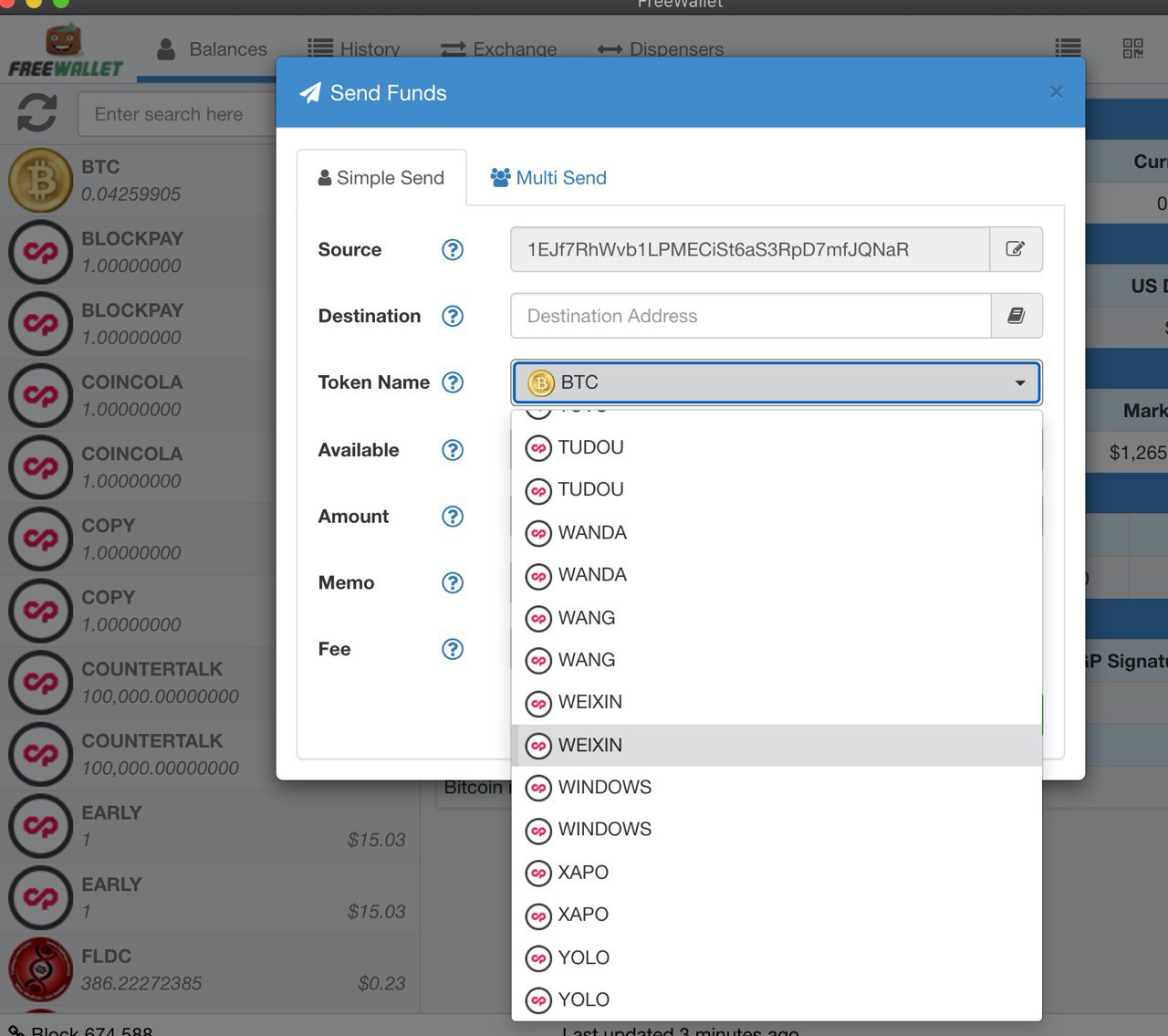
Task: Show help for the Fee field
Action: point(453,649)
